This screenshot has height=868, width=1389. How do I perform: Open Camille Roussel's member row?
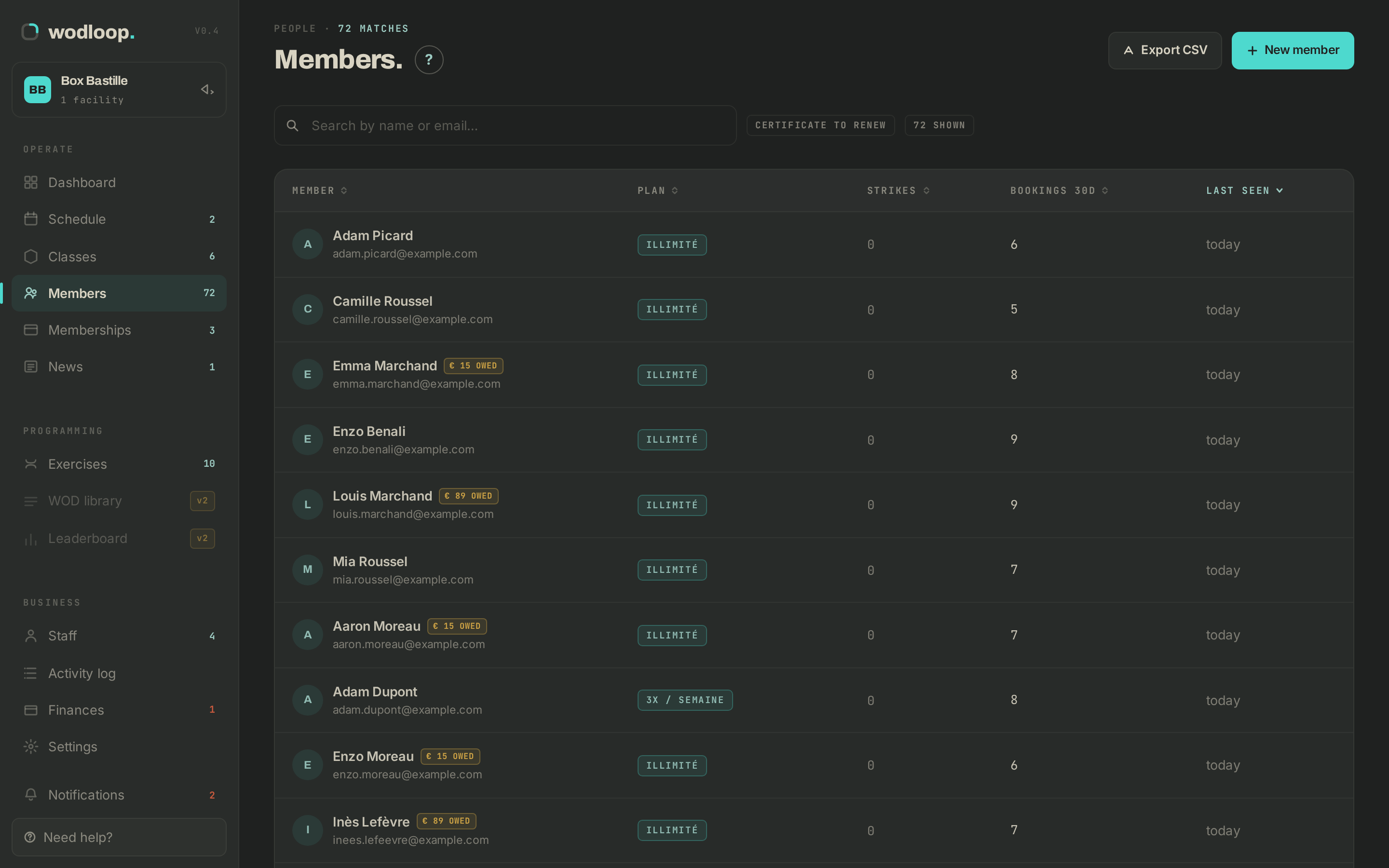coord(814,310)
